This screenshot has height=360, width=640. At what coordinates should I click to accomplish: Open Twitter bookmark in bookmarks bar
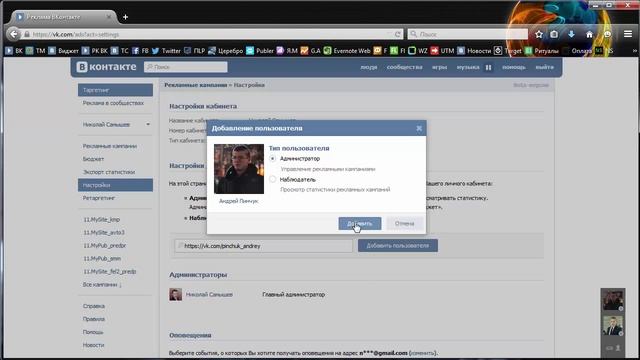166,51
